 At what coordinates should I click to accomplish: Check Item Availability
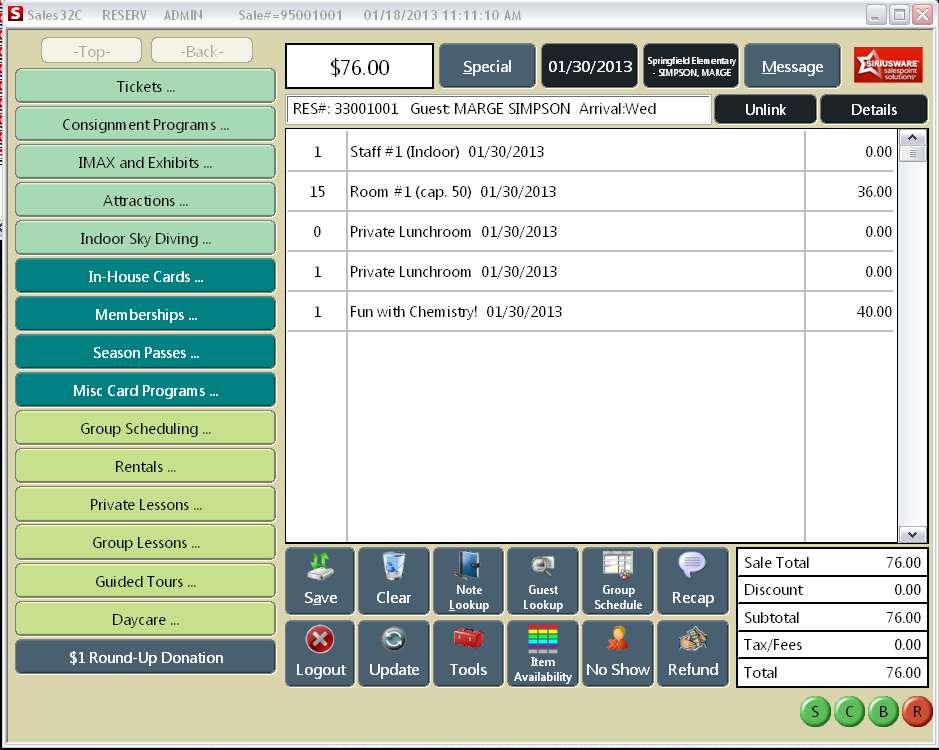point(543,652)
